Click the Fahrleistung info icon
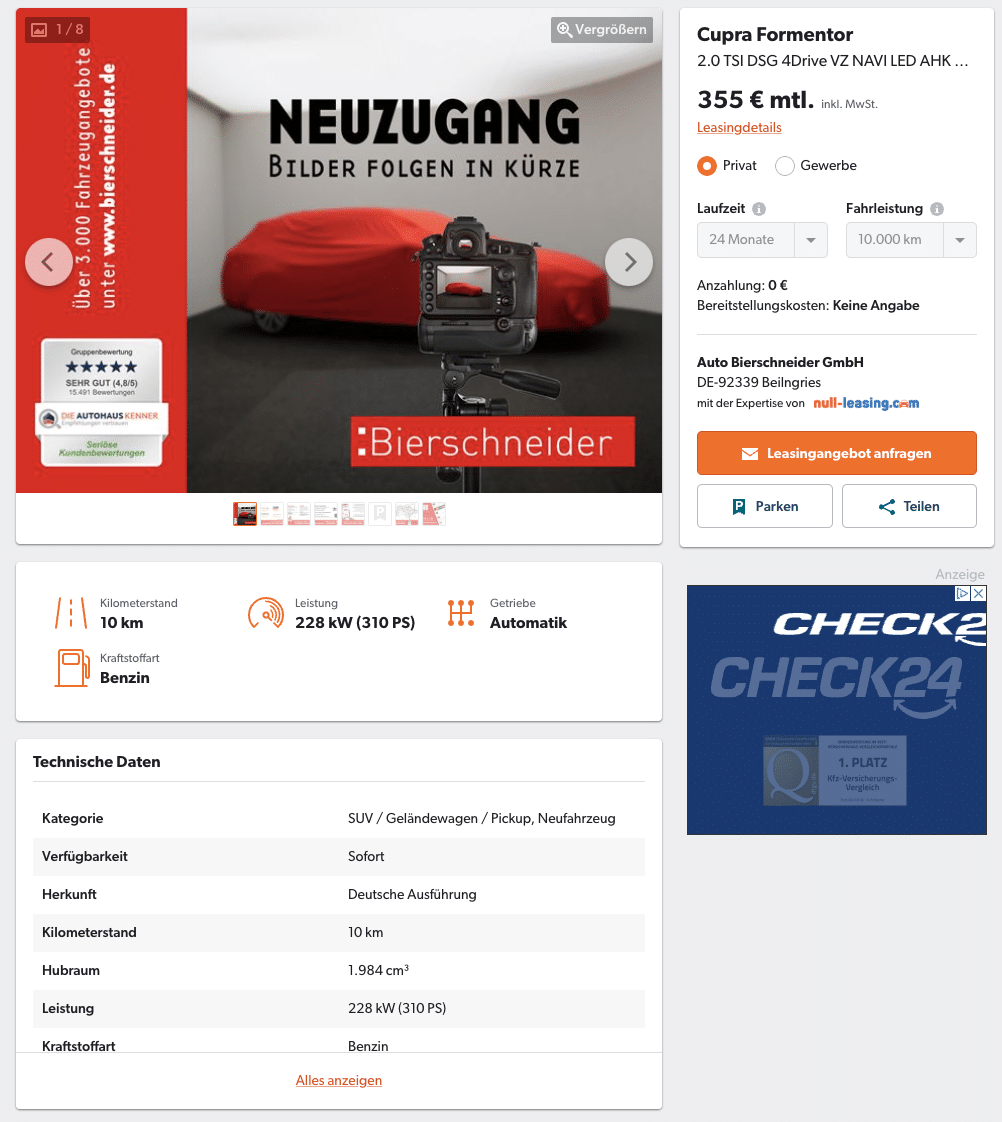 click(x=936, y=209)
